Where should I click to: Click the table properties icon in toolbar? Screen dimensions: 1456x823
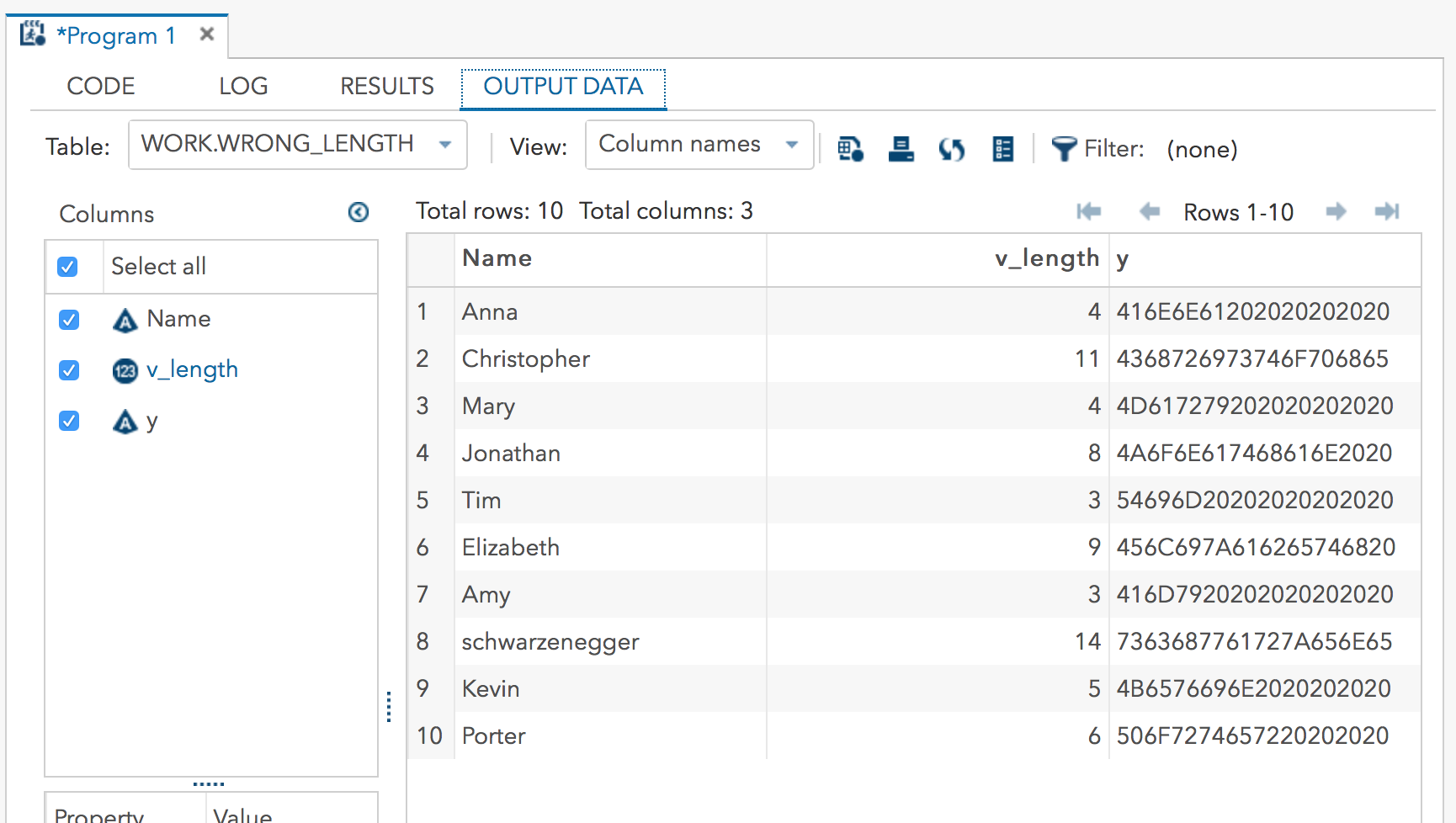pos(850,149)
